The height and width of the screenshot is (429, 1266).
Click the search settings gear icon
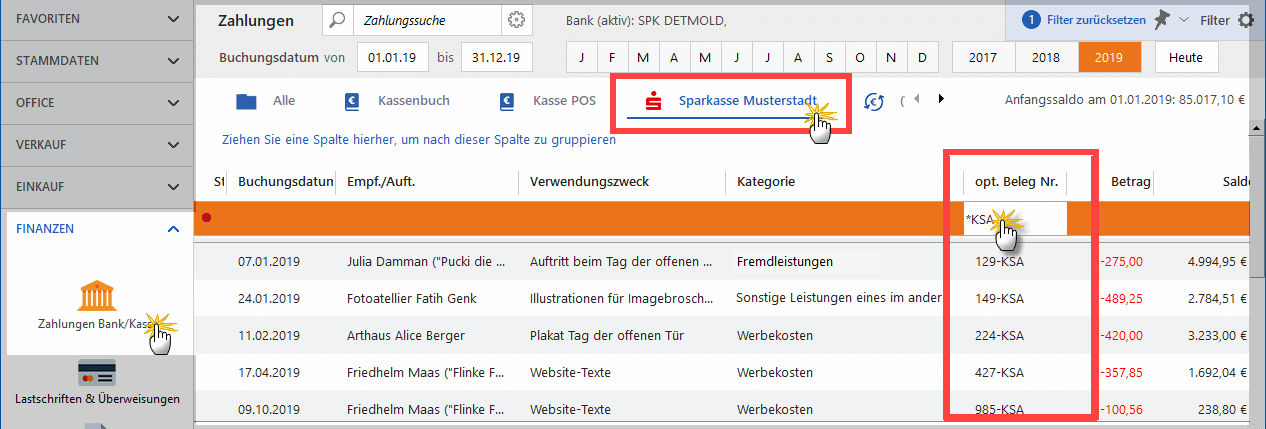[516, 20]
